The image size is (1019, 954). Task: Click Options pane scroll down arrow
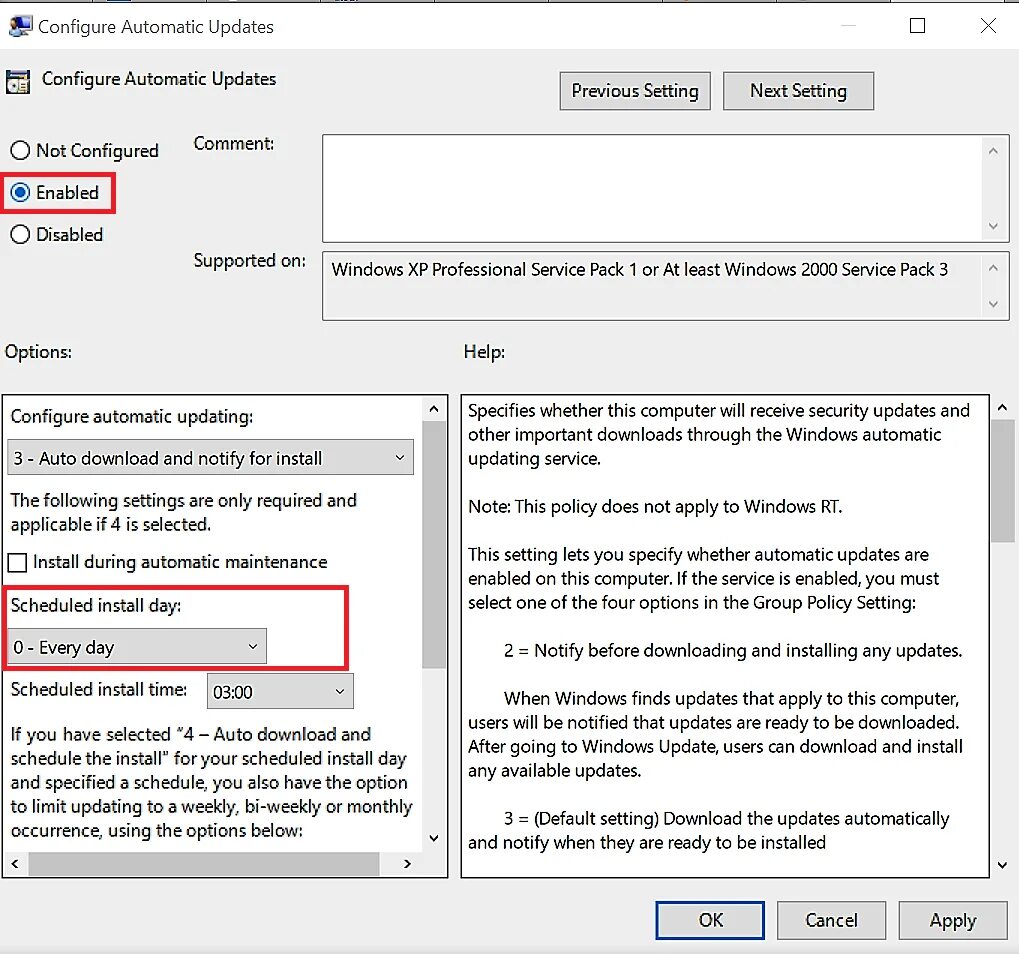click(x=434, y=838)
